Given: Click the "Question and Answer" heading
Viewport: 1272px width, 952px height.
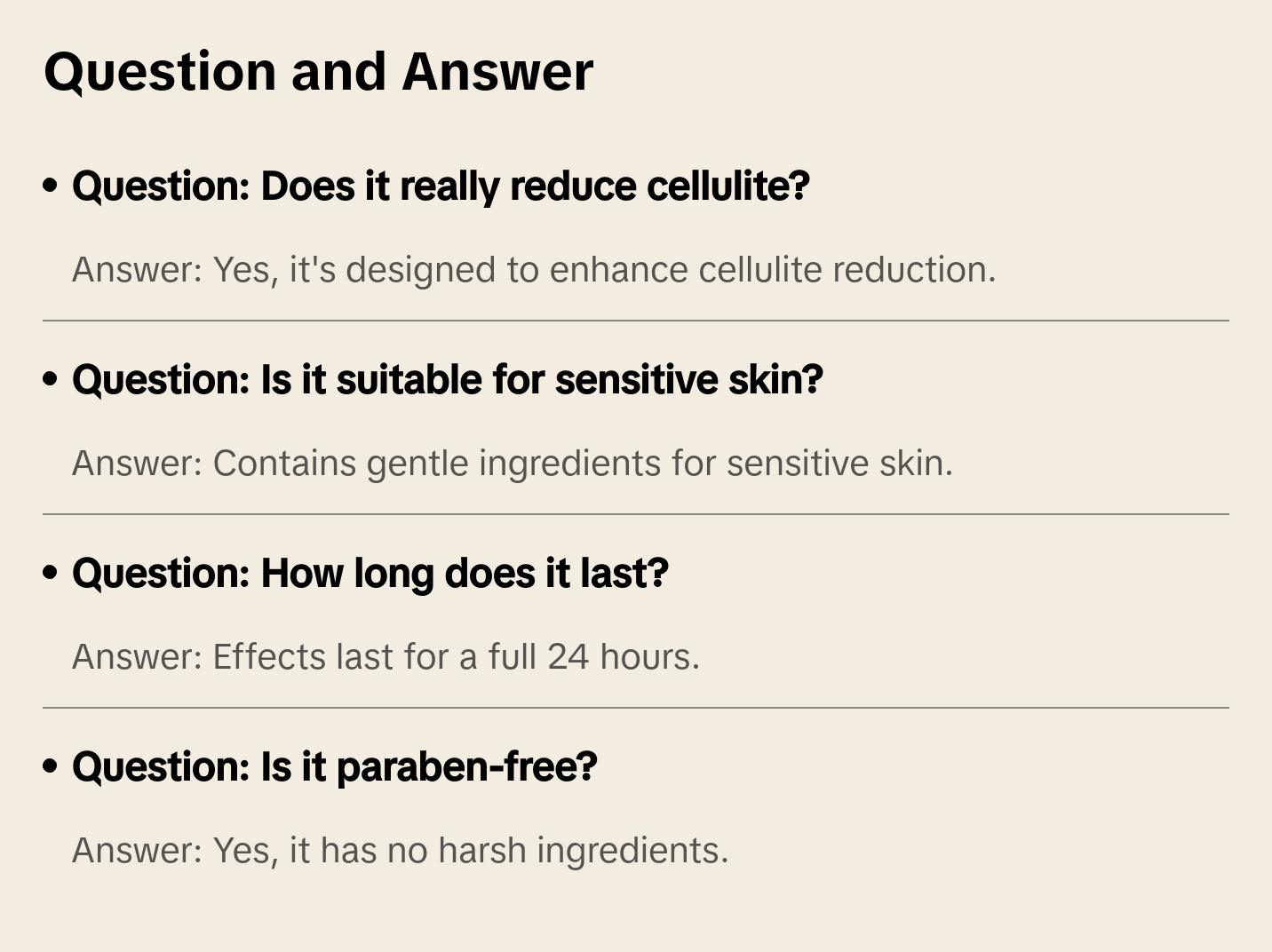Looking at the screenshot, I should click(x=318, y=71).
